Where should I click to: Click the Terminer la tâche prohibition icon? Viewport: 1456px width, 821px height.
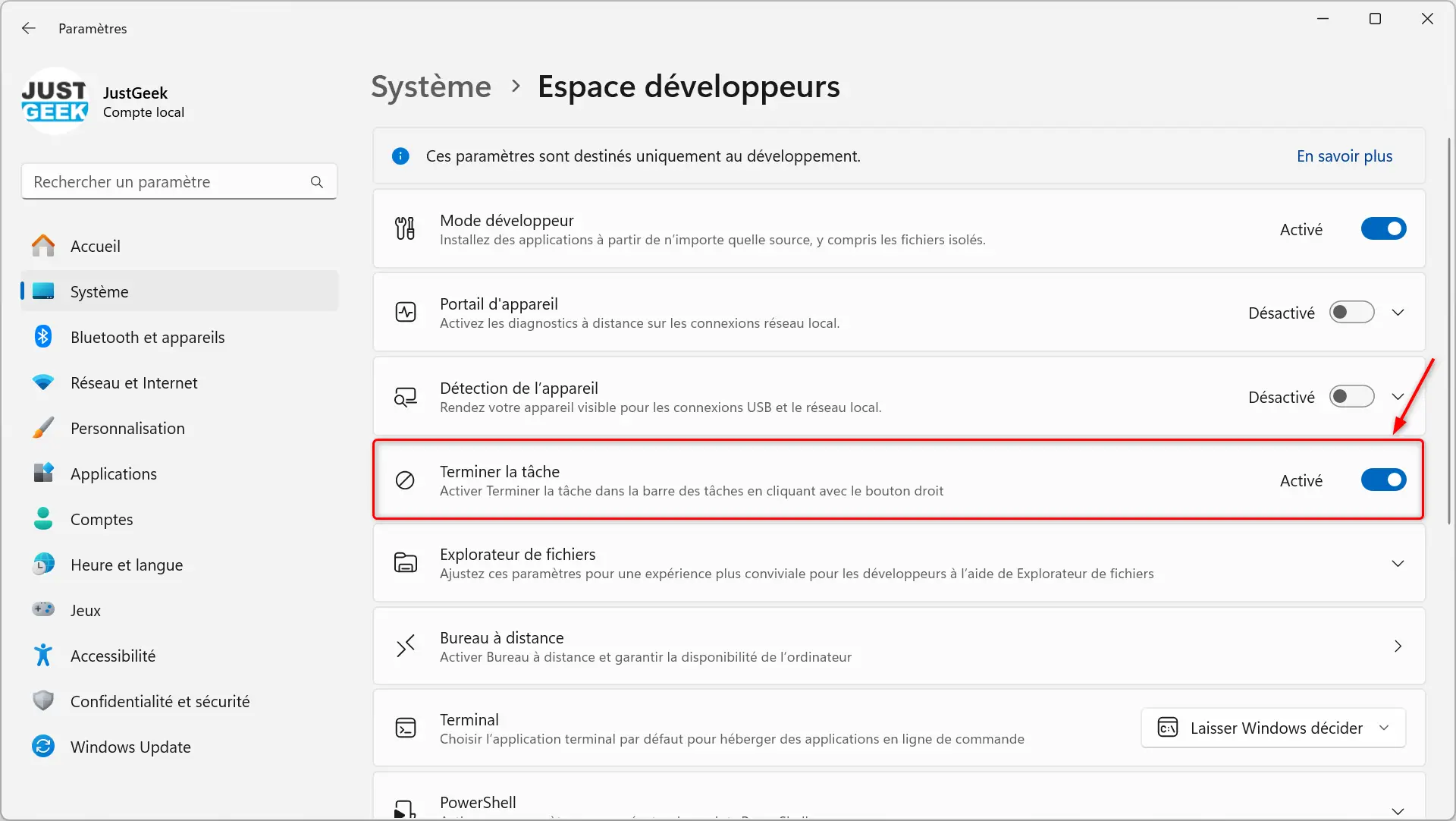405,480
